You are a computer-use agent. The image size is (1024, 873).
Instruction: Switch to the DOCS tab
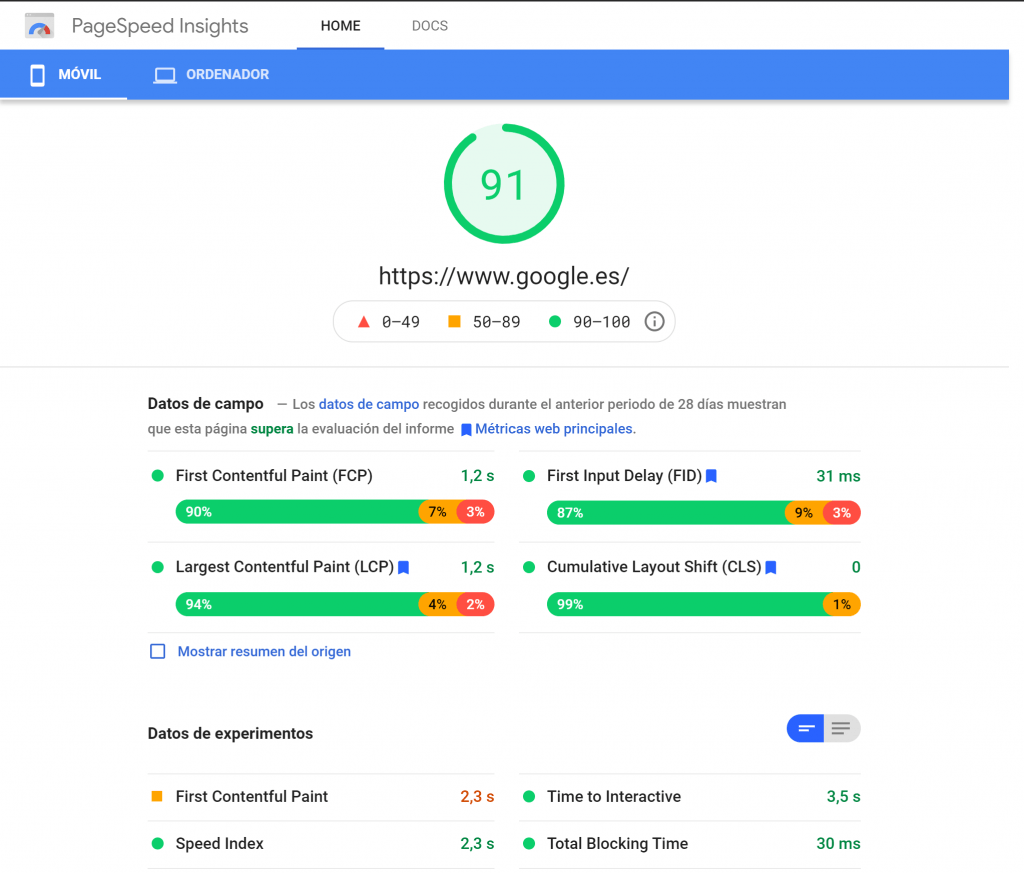click(x=430, y=26)
